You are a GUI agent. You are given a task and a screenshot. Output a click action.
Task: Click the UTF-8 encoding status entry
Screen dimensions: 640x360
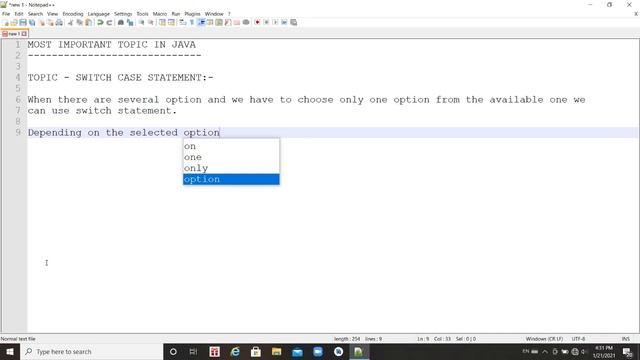(578, 339)
